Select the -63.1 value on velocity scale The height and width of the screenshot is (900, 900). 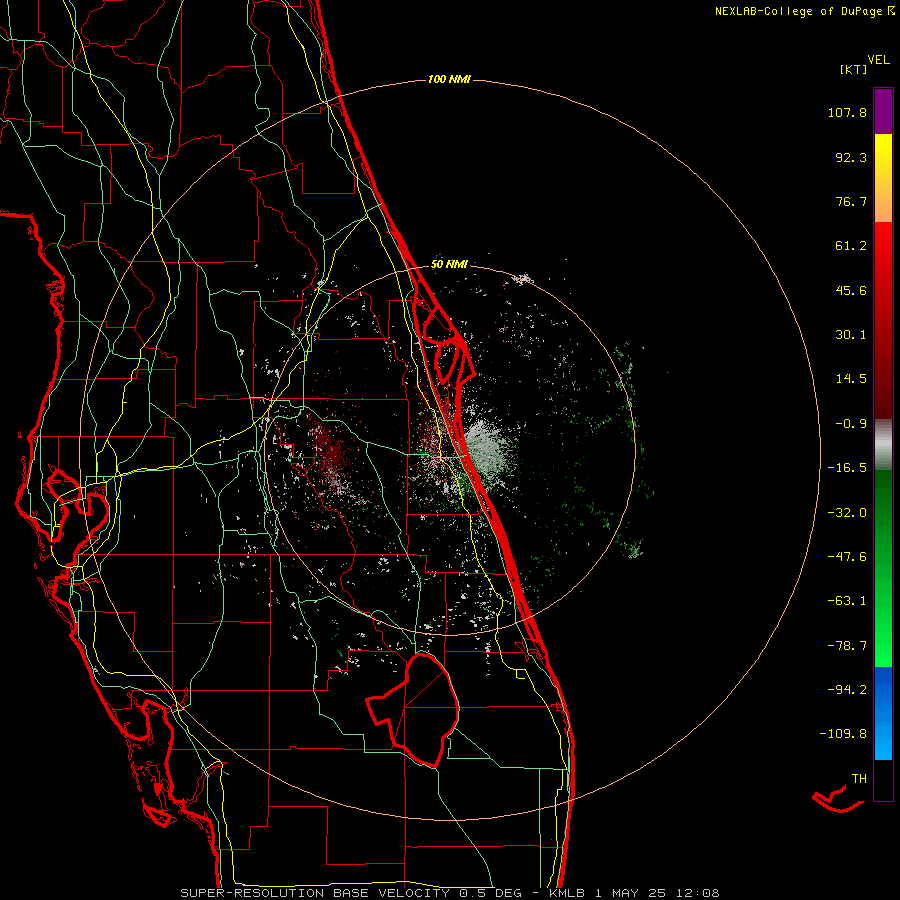click(x=847, y=601)
